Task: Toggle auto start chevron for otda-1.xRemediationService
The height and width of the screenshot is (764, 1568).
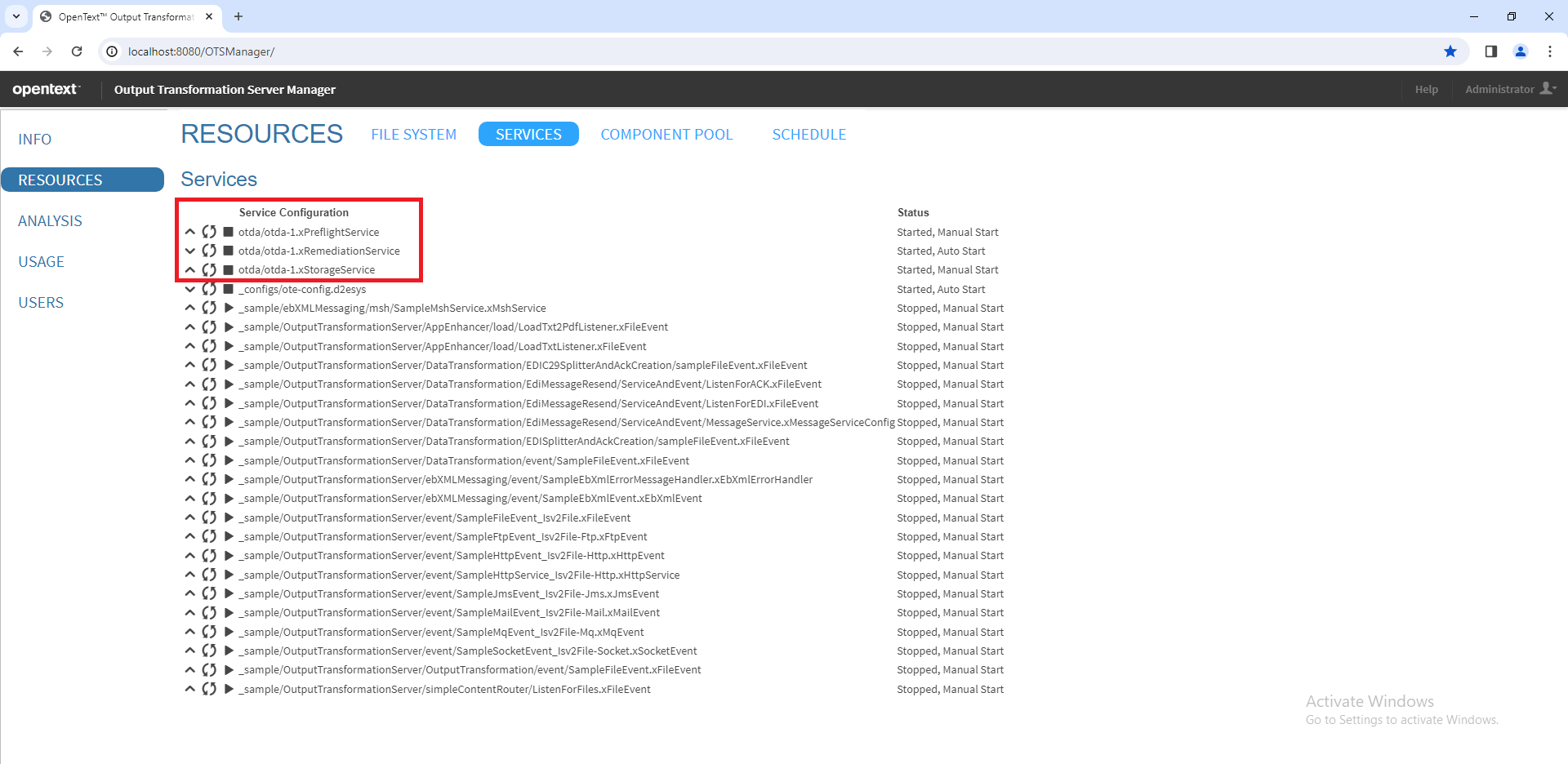Action: coord(189,251)
